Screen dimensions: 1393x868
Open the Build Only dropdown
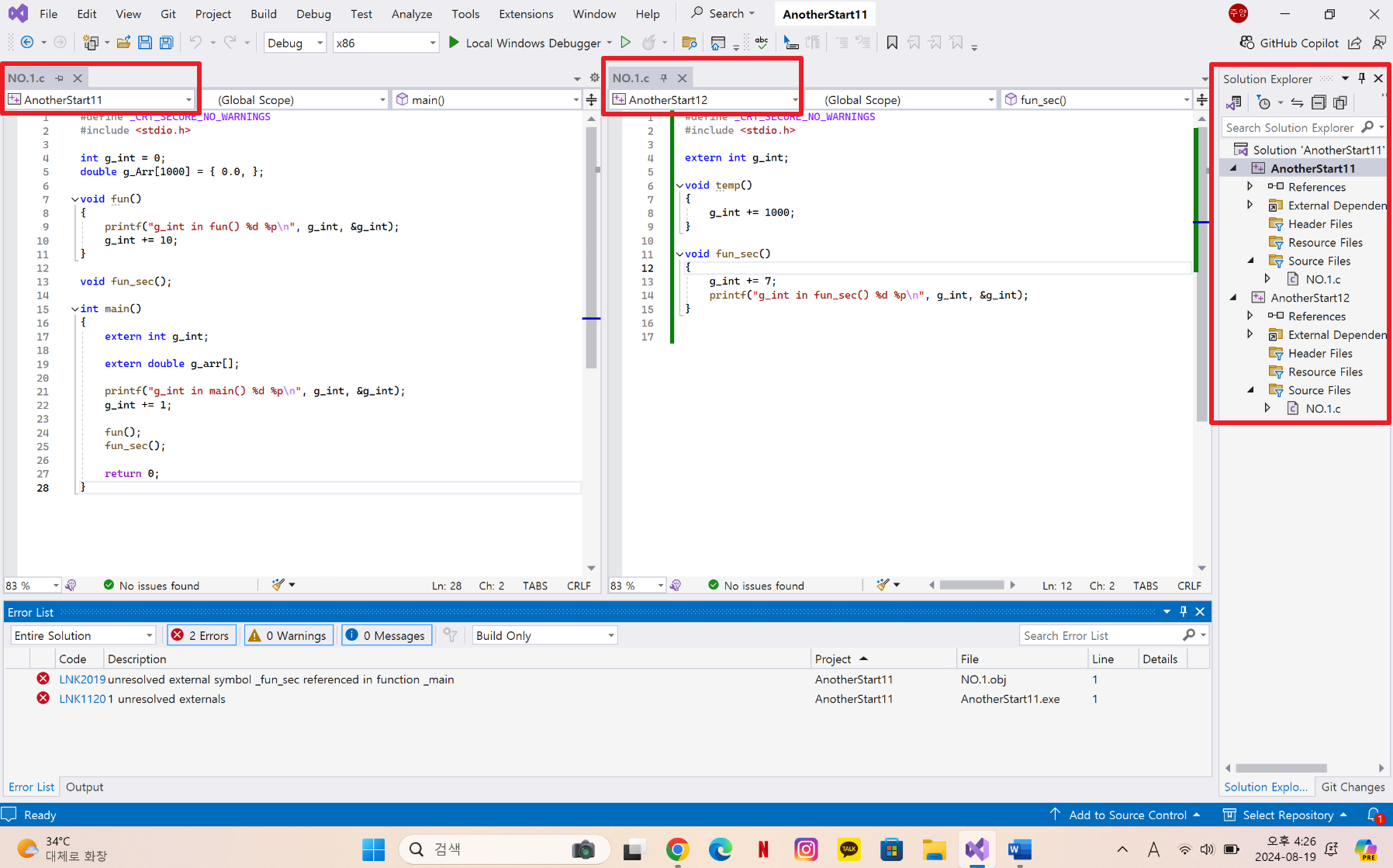click(x=544, y=635)
